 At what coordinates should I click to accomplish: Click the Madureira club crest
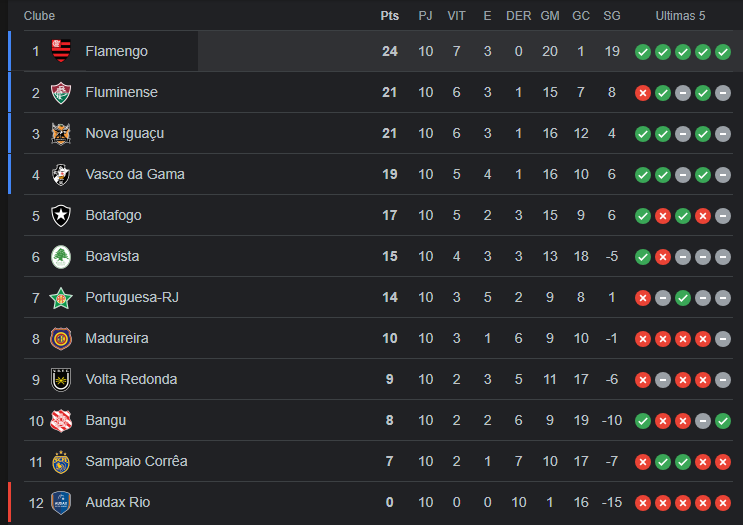point(61,339)
